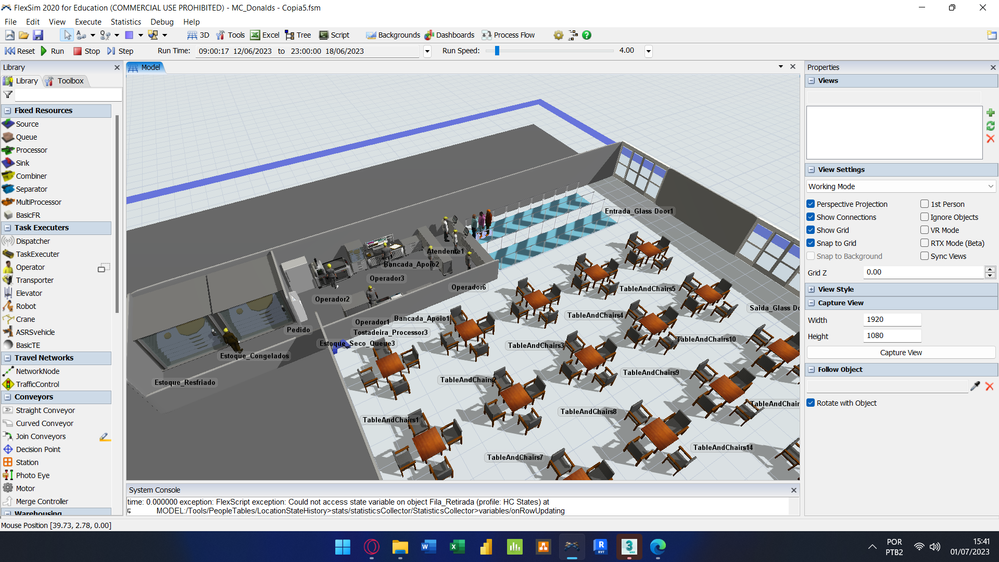
Task: Run the simulation
Action: (52, 51)
